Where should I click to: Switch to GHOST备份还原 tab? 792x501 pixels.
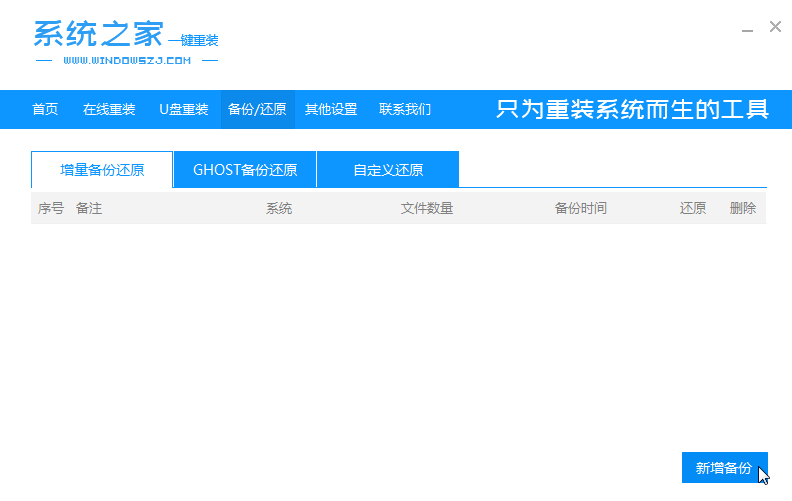click(245, 170)
